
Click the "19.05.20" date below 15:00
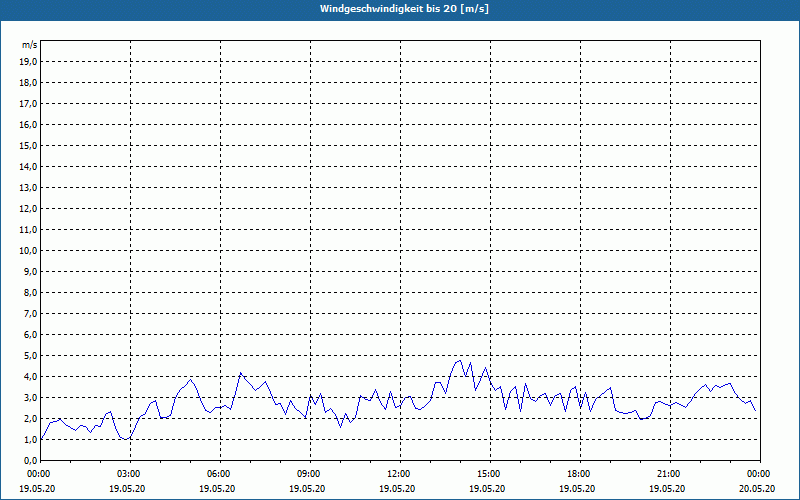487,488
